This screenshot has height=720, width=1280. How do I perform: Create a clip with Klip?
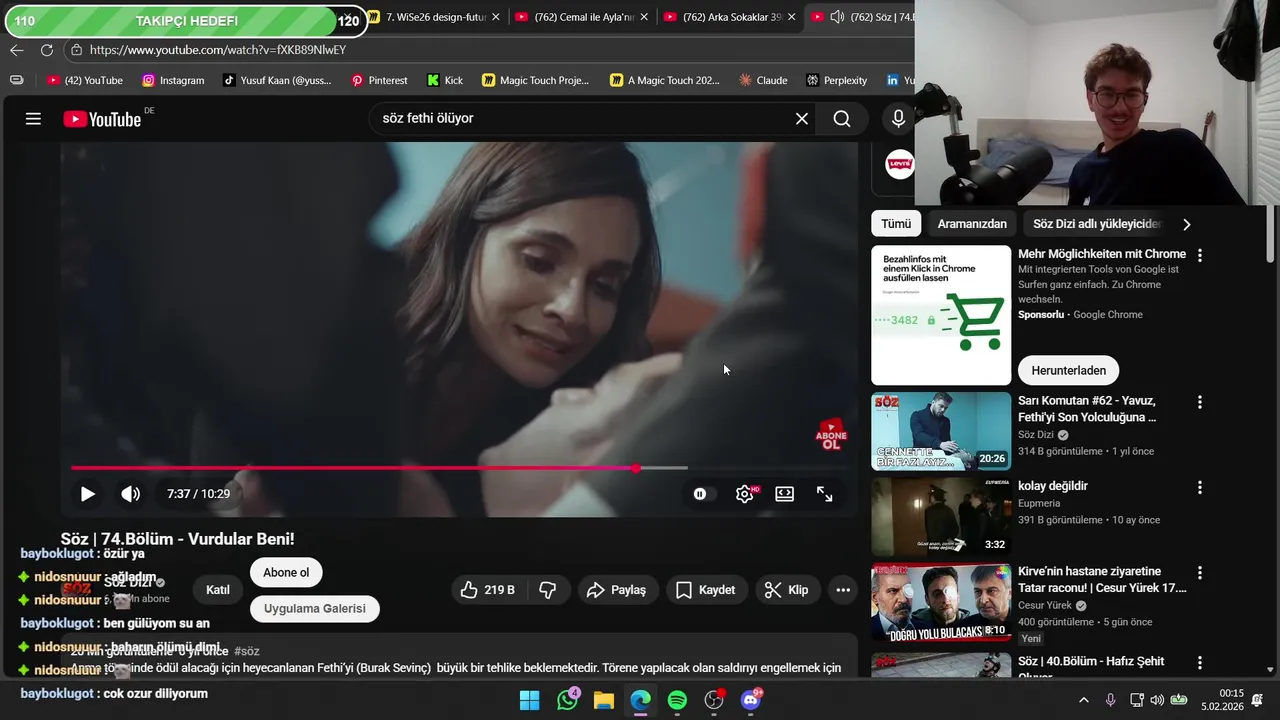[786, 590]
